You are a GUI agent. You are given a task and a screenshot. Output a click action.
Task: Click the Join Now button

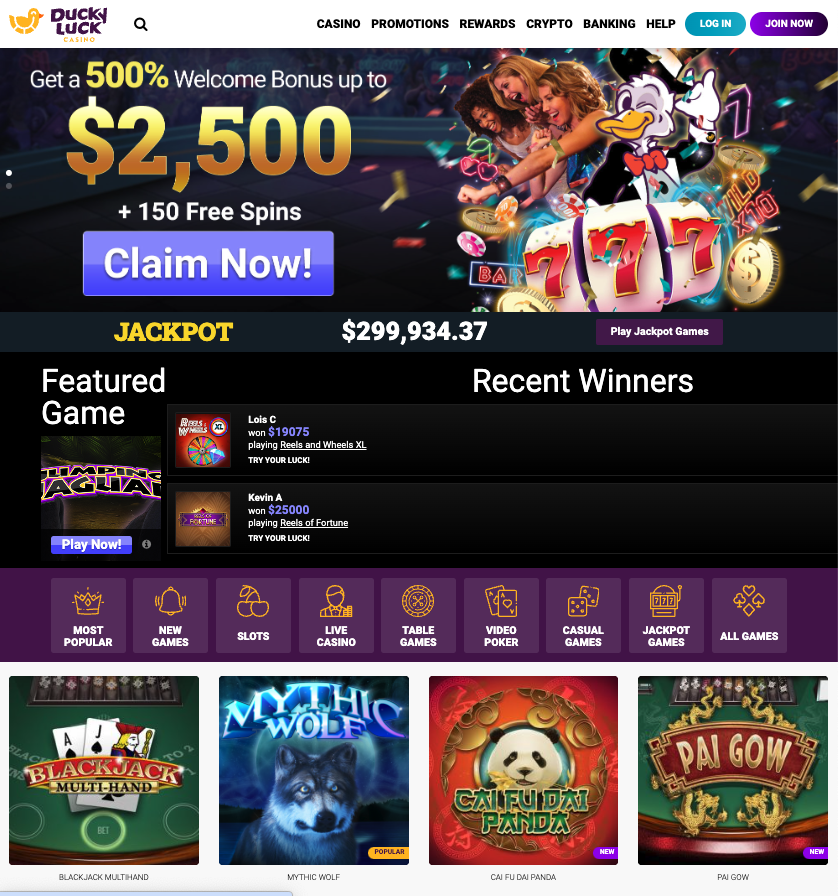[x=789, y=24]
